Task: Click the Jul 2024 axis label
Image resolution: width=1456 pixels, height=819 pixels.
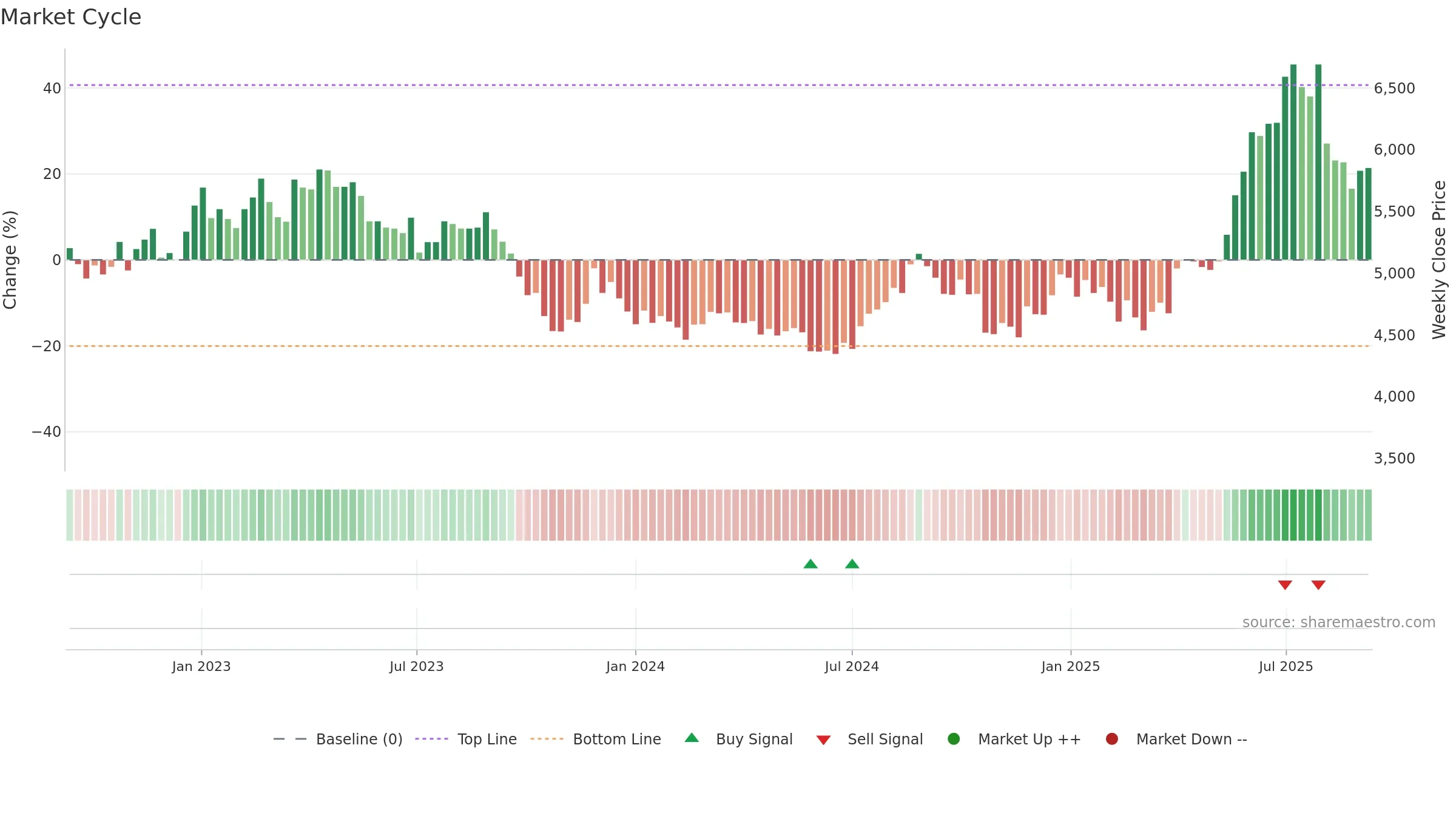Action: tap(852, 666)
